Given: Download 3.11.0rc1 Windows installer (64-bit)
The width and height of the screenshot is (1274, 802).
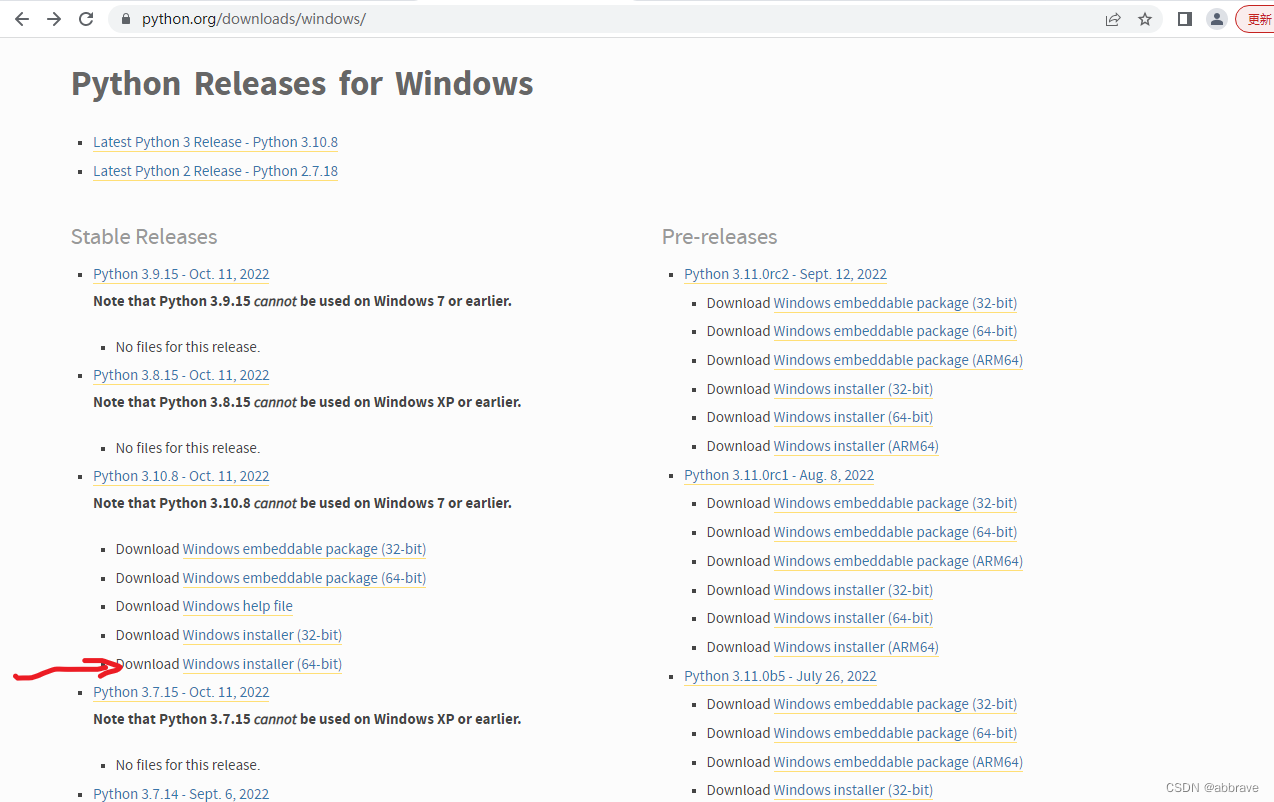Looking at the screenshot, I should tap(853, 618).
